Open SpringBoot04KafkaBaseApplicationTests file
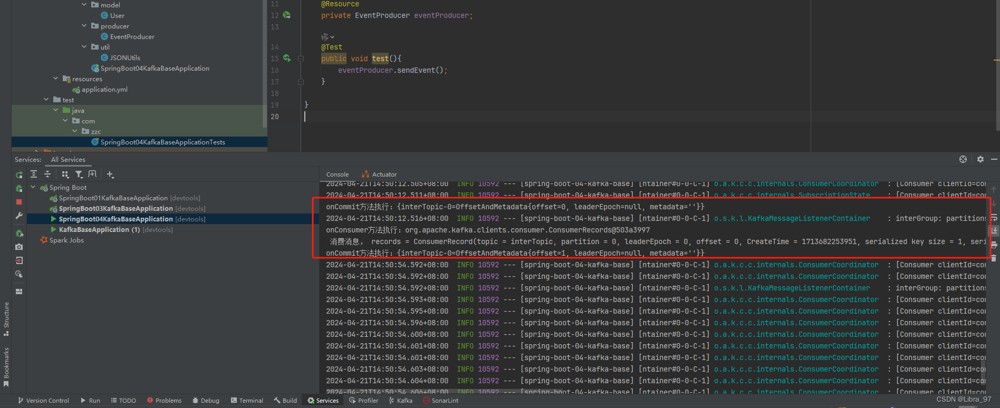This screenshot has width=1000, height=408. coord(158,142)
